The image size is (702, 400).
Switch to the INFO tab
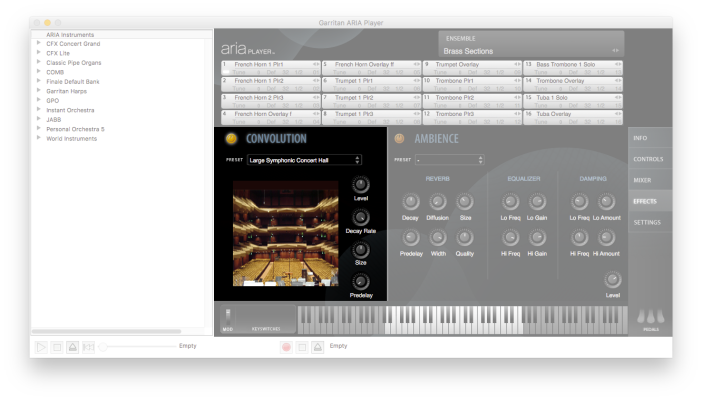[x=650, y=138]
